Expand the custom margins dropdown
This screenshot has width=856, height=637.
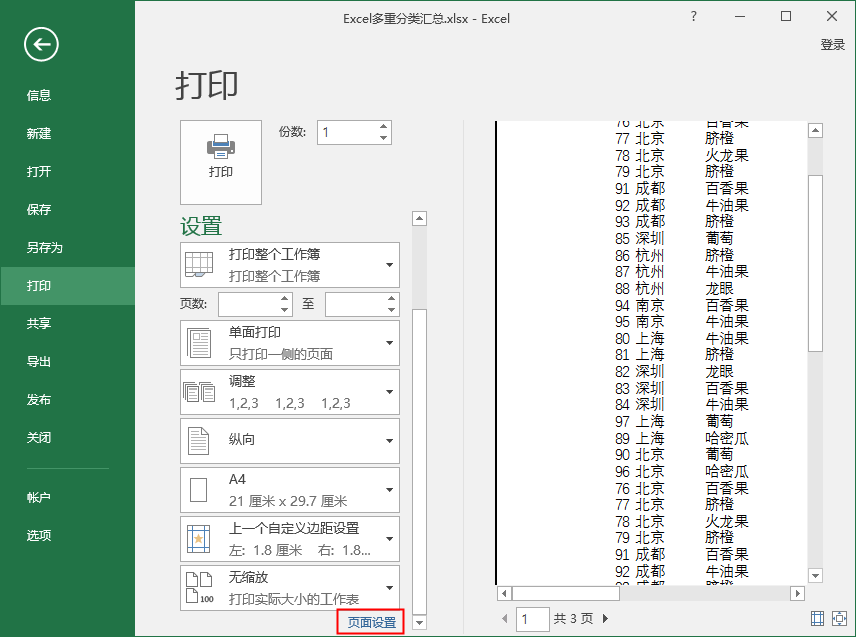point(290,539)
